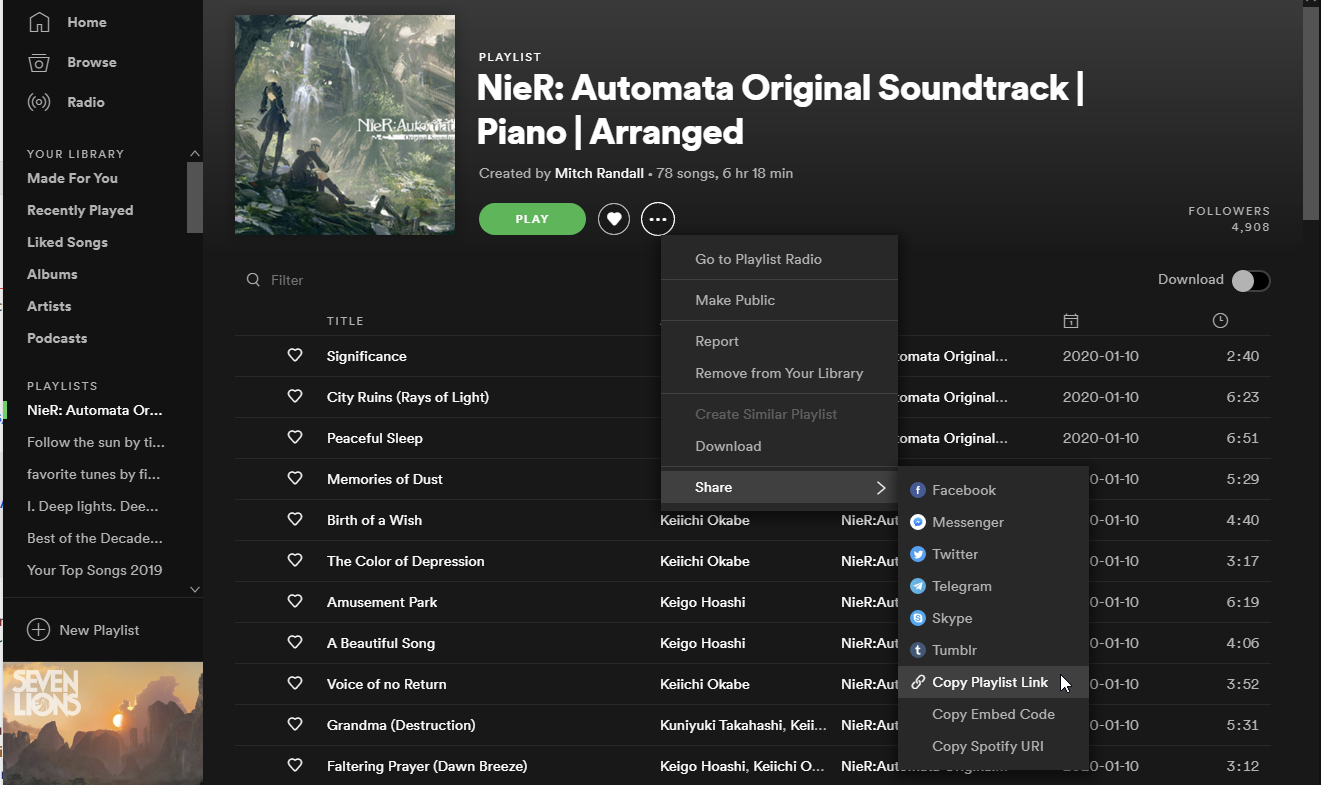Click the sidebar library scrollbar thumb
The height and width of the screenshot is (785, 1321).
[x=195, y=196]
